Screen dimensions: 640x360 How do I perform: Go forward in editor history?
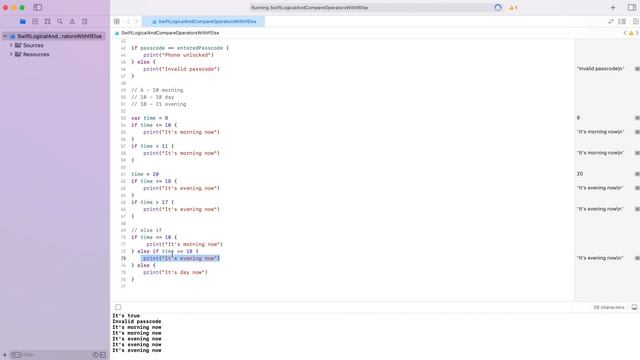[136, 21]
